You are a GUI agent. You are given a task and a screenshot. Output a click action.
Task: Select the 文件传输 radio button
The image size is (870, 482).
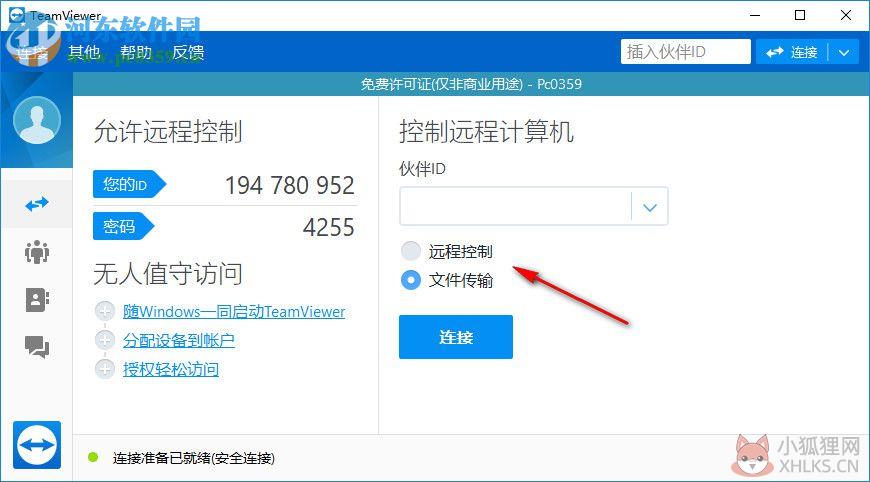coord(411,280)
